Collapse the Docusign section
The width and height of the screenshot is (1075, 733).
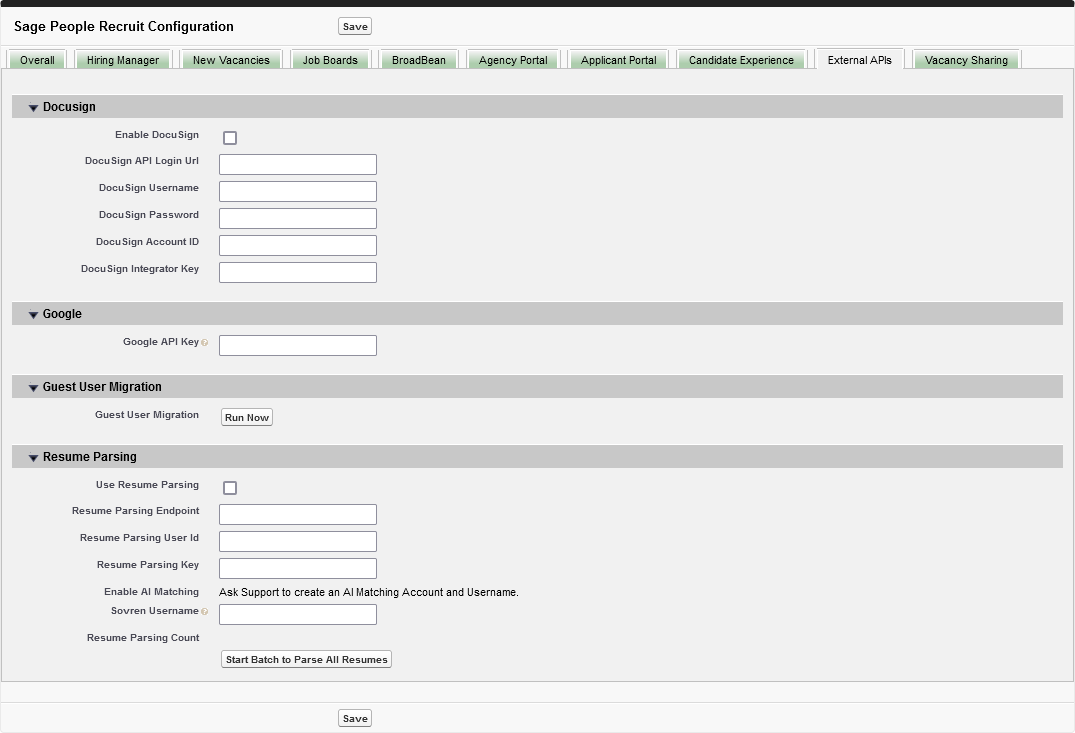33,108
